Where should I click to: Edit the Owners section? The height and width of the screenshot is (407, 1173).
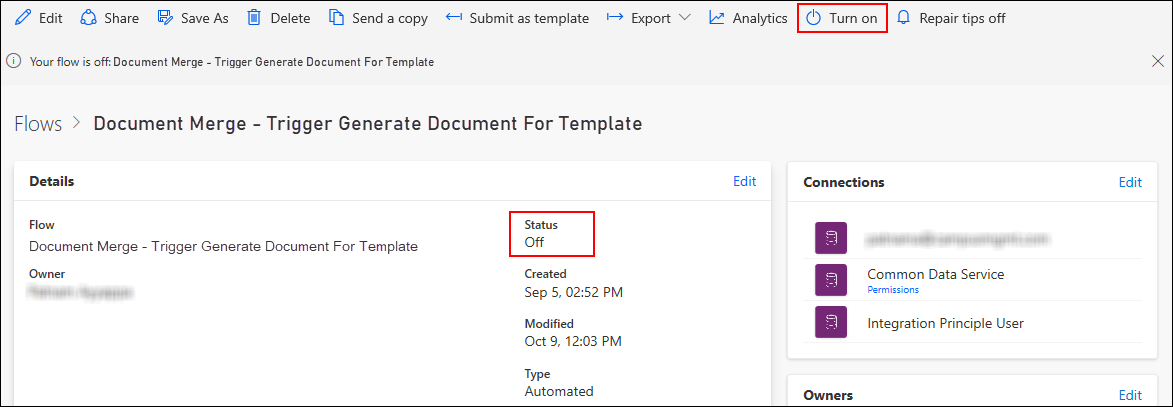[1129, 395]
